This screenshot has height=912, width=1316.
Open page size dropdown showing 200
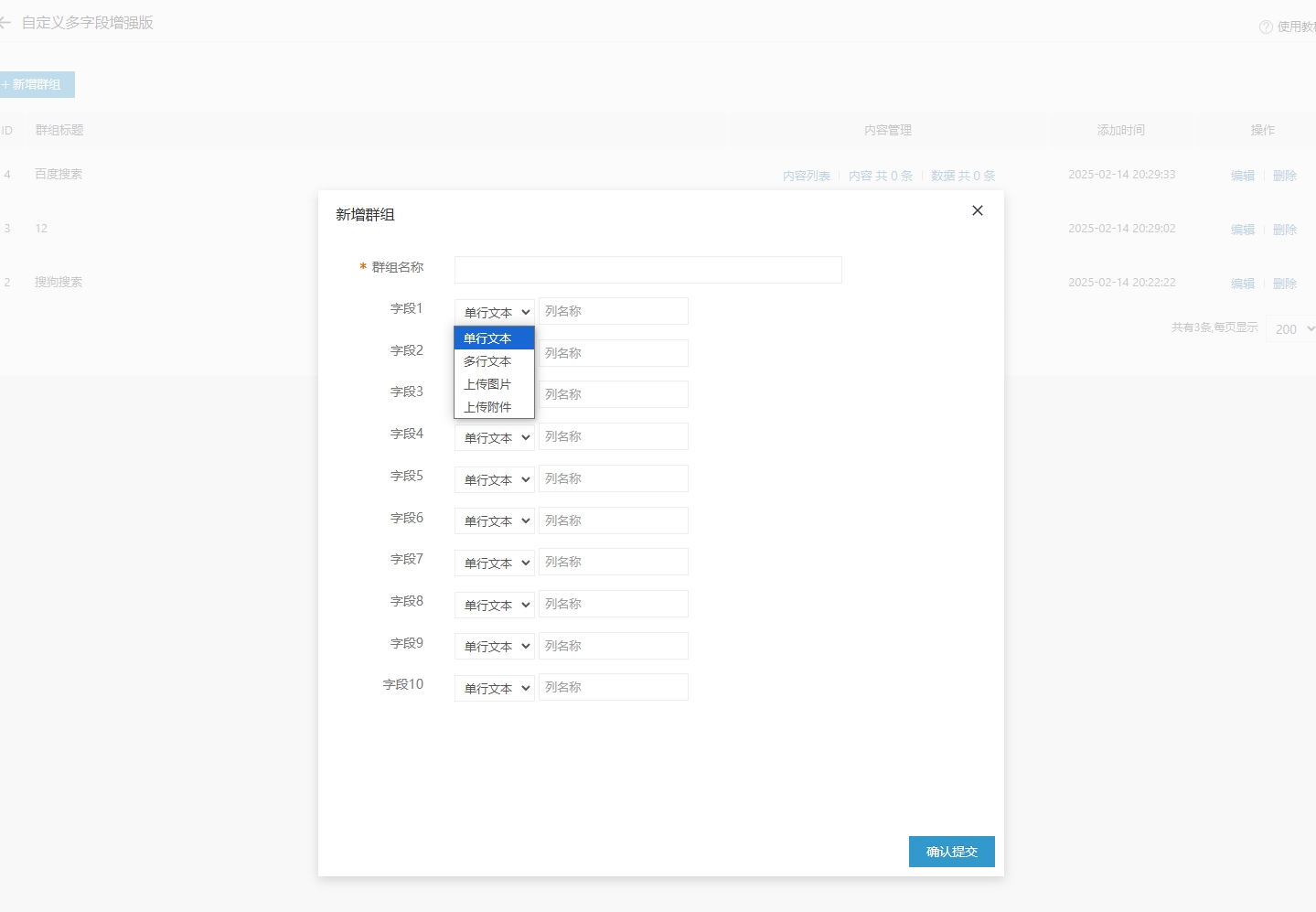1293,329
